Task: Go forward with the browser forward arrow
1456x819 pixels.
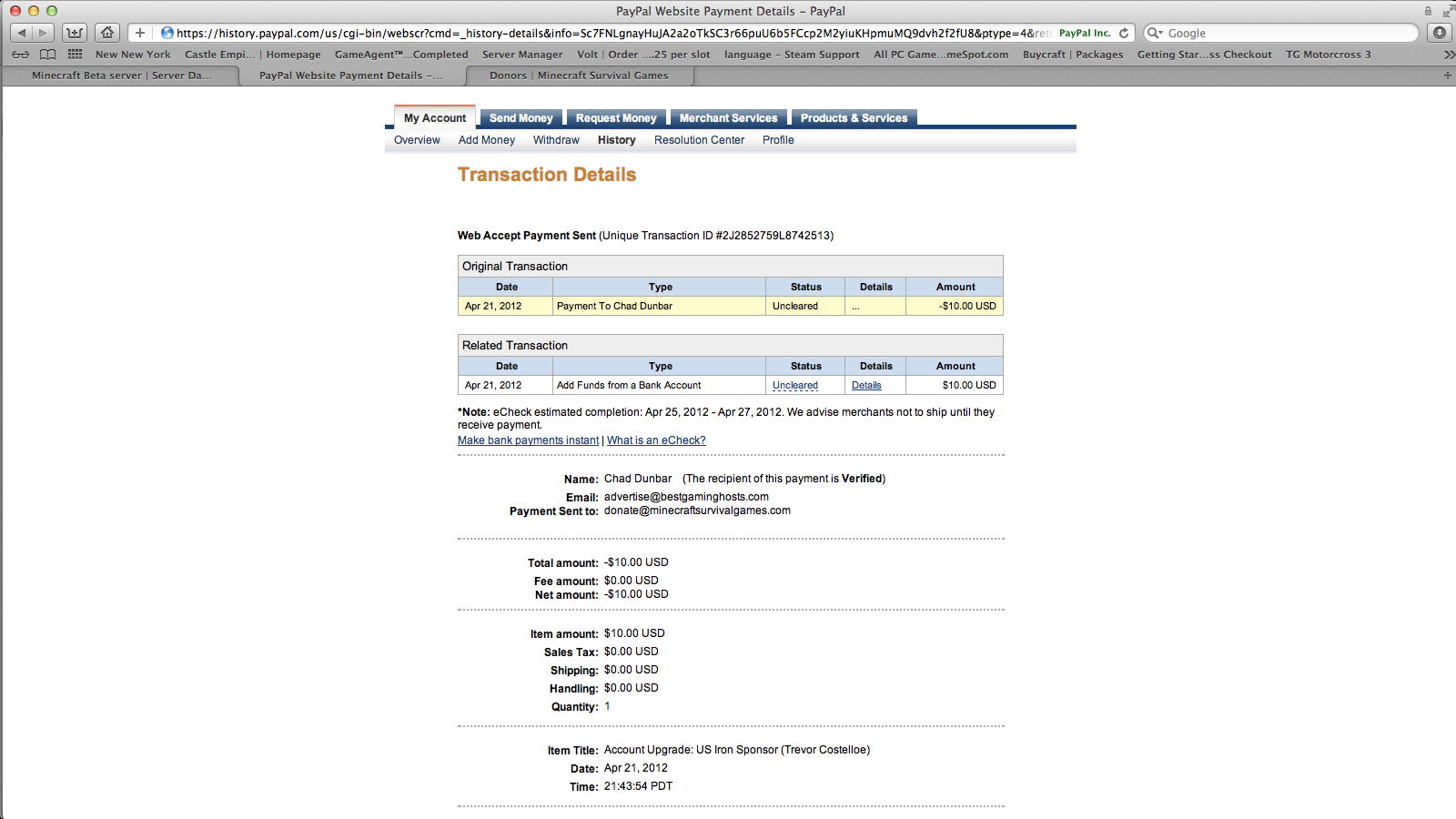Action: pos(43,33)
